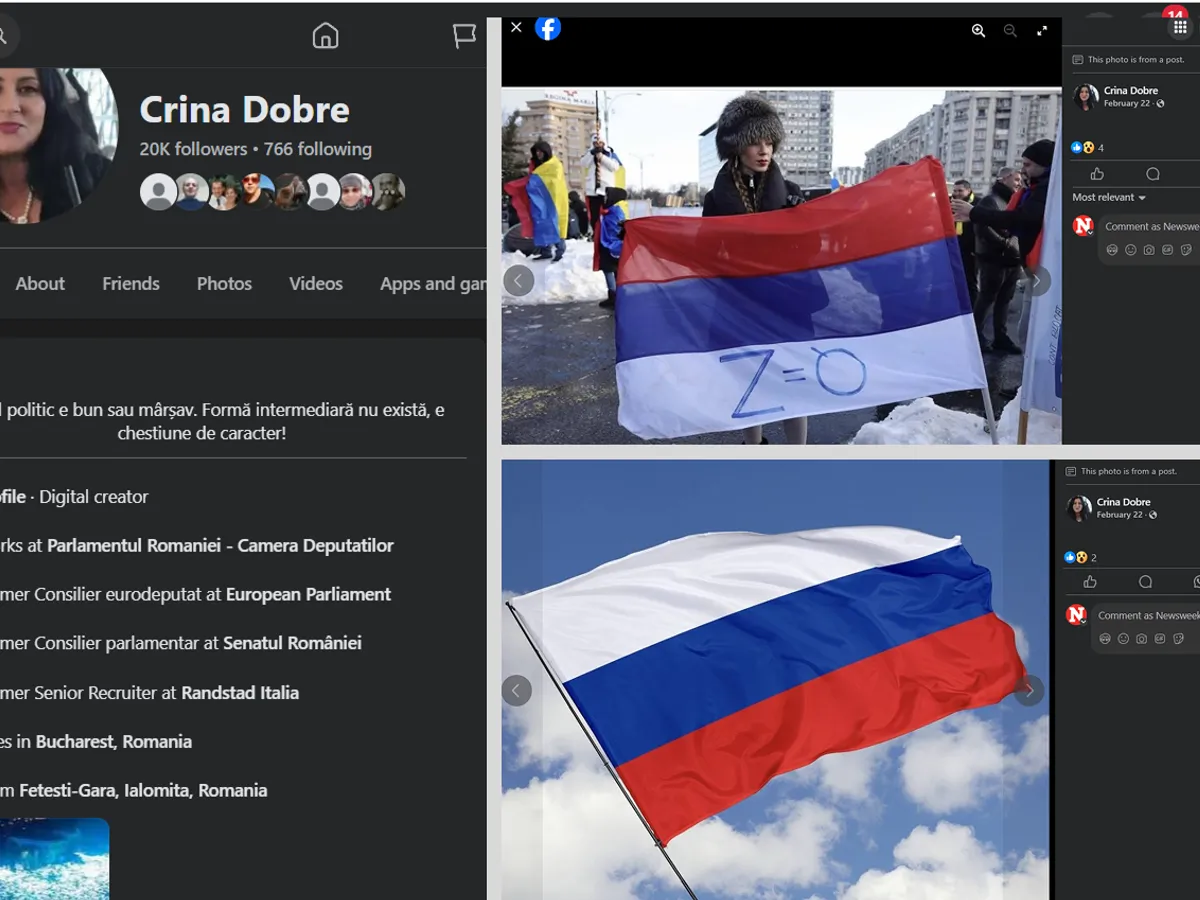Like the bottom Russian flag photo
This screenshot has width=1200, height=900.
(x=1090, y=582)
